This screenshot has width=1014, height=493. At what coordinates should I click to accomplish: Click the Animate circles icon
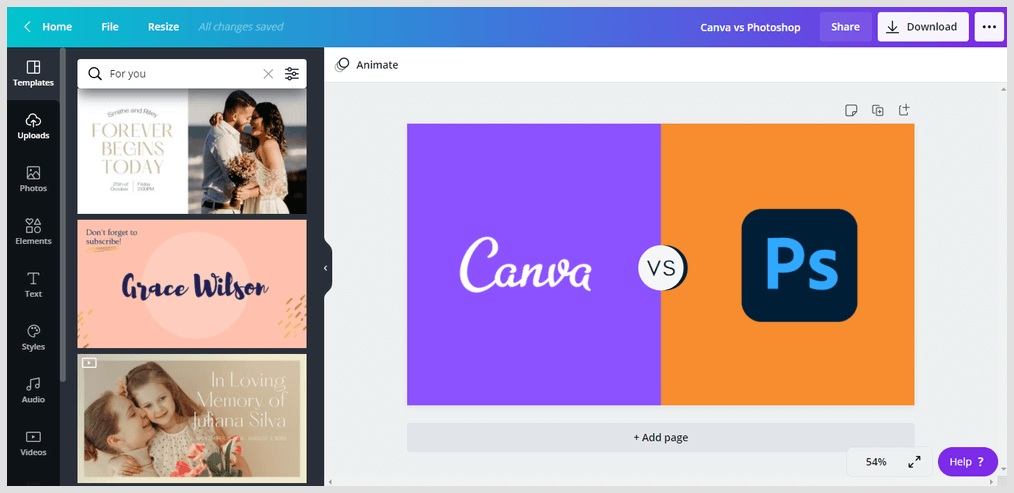pos(342,65)
